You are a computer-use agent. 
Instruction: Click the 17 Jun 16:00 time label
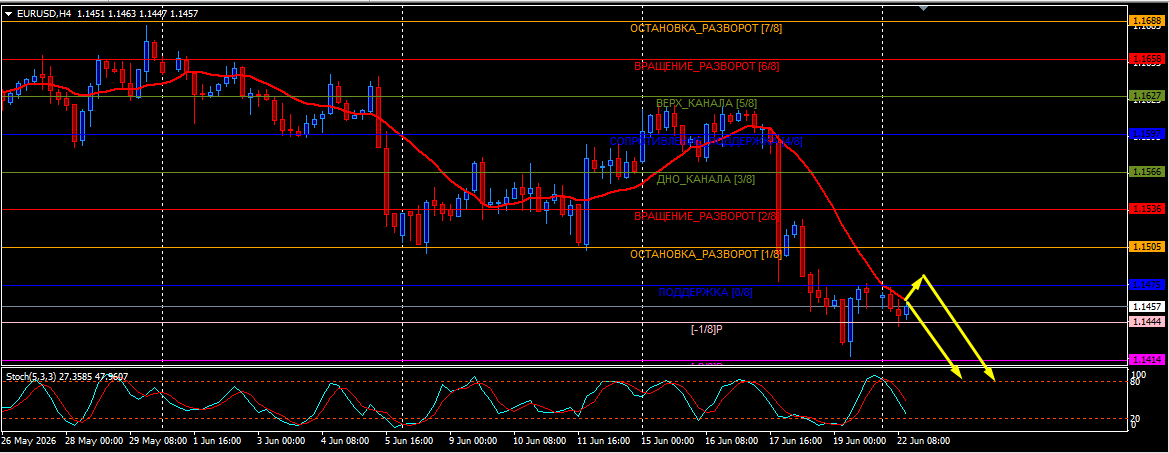797,441
